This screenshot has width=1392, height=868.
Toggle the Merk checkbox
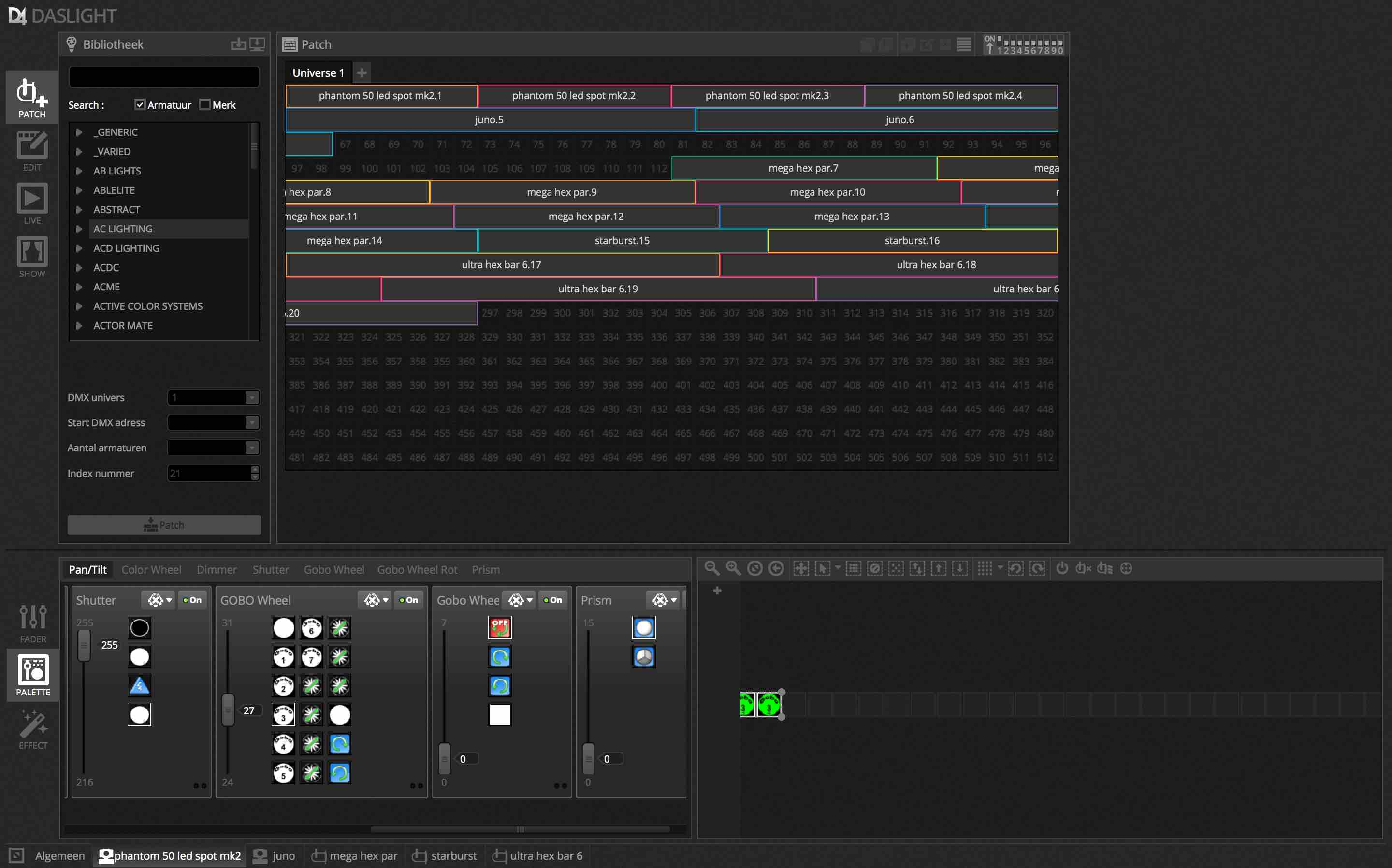[x=205, y=104]
